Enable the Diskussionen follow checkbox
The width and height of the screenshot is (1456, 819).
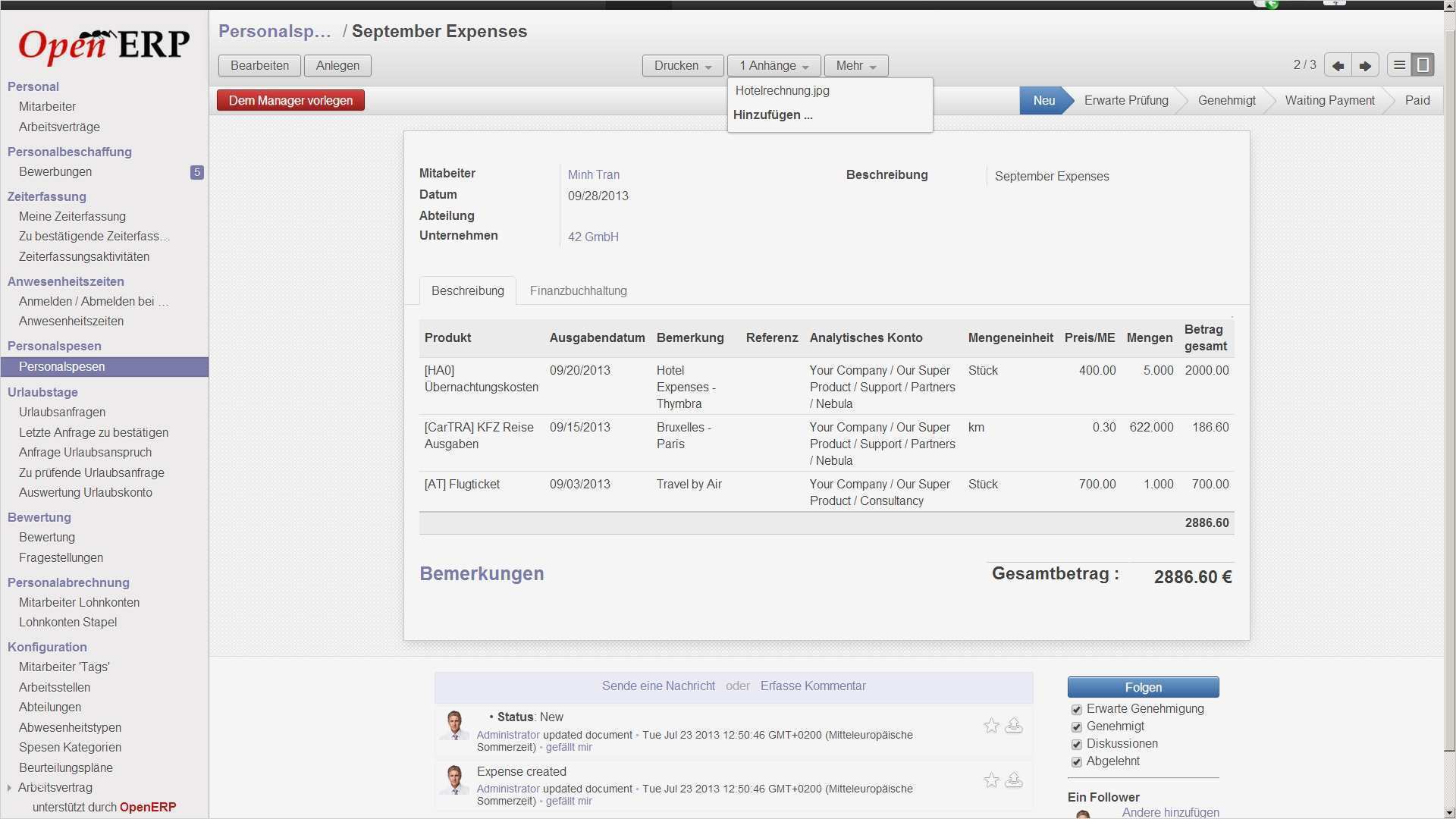1077,744
